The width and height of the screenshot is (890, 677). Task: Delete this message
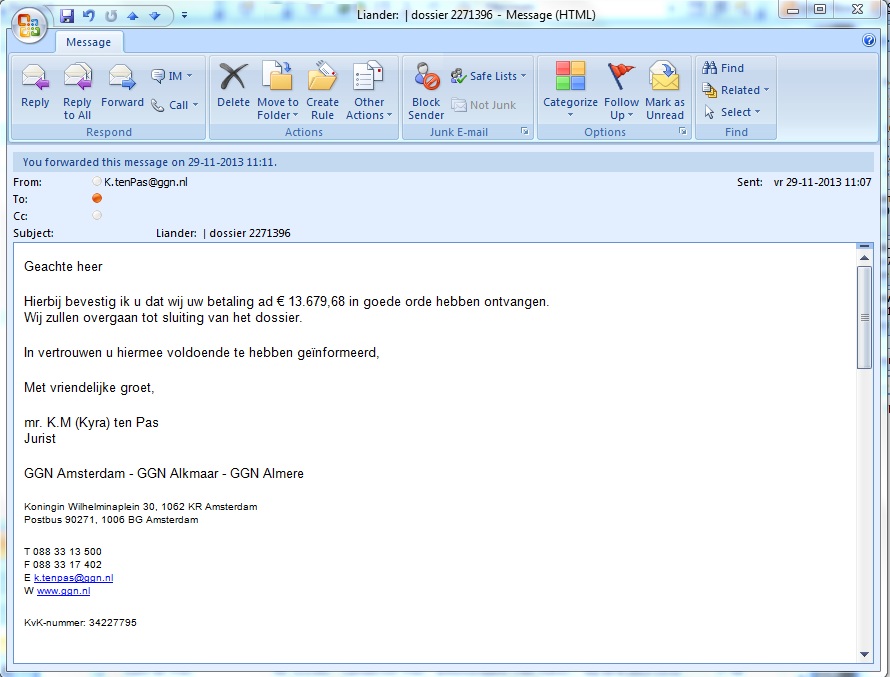click(233, 86)
